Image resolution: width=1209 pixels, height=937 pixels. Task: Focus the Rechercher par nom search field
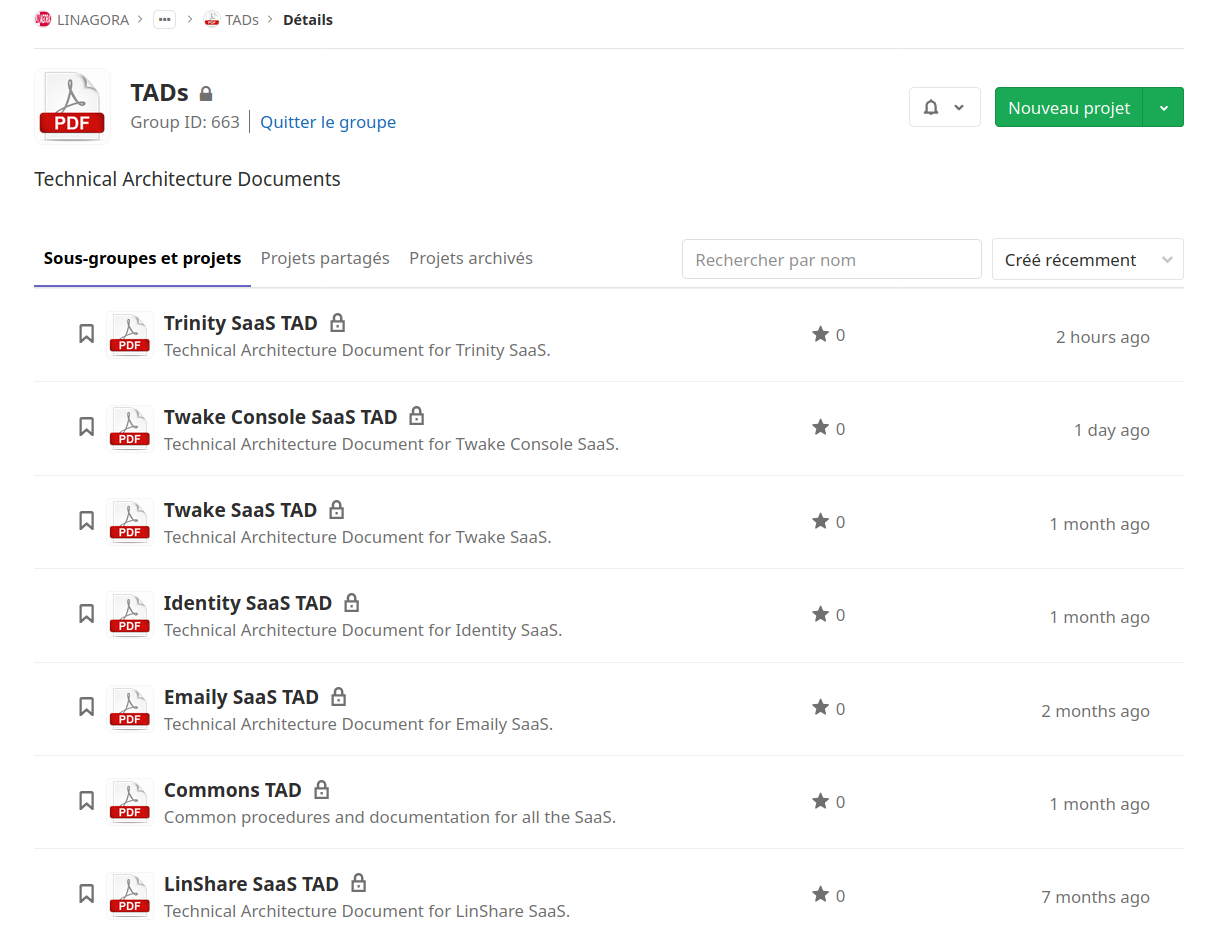(x=831, y=260)
